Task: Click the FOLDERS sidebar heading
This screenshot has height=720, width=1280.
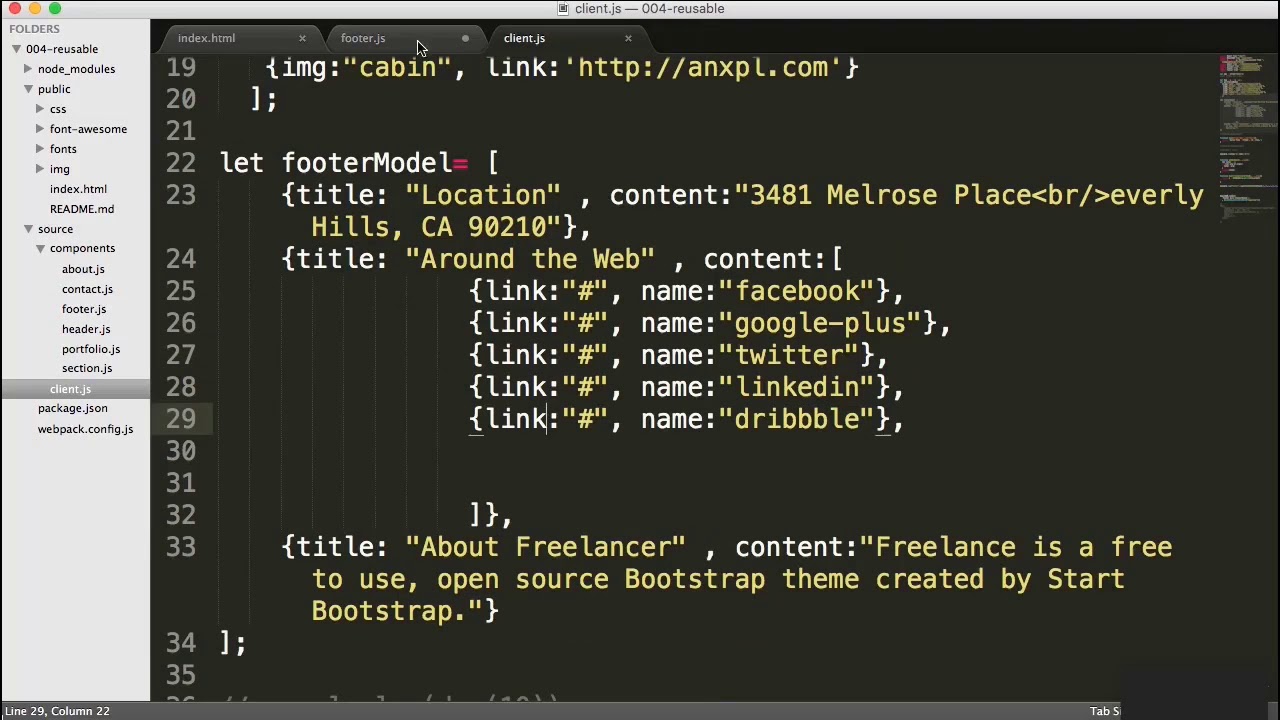Action: (x=34, y=29)
